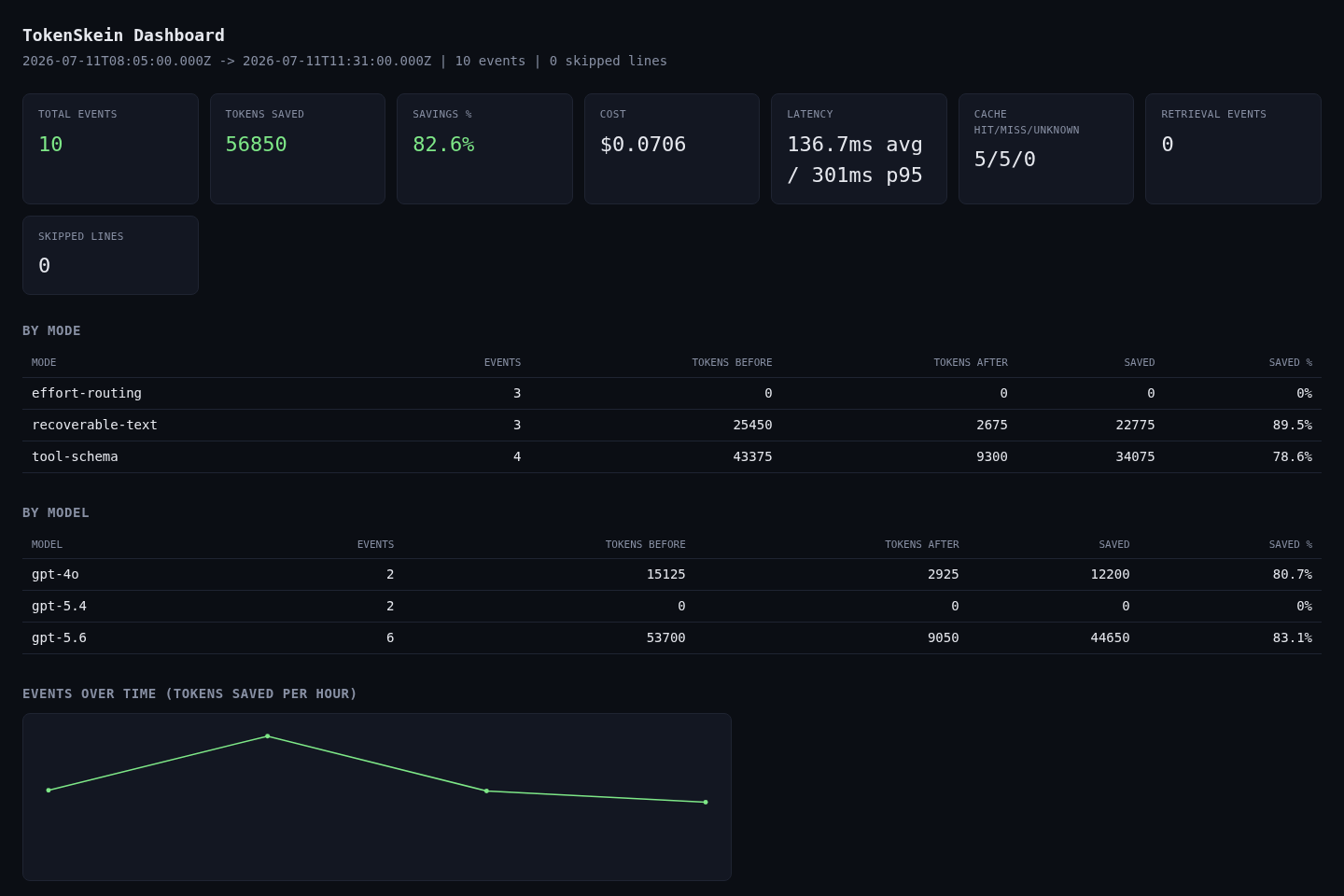The image size is (1344, 896).
Task: Click Savings percent value 82.6%
Action: tap(443, 145)
